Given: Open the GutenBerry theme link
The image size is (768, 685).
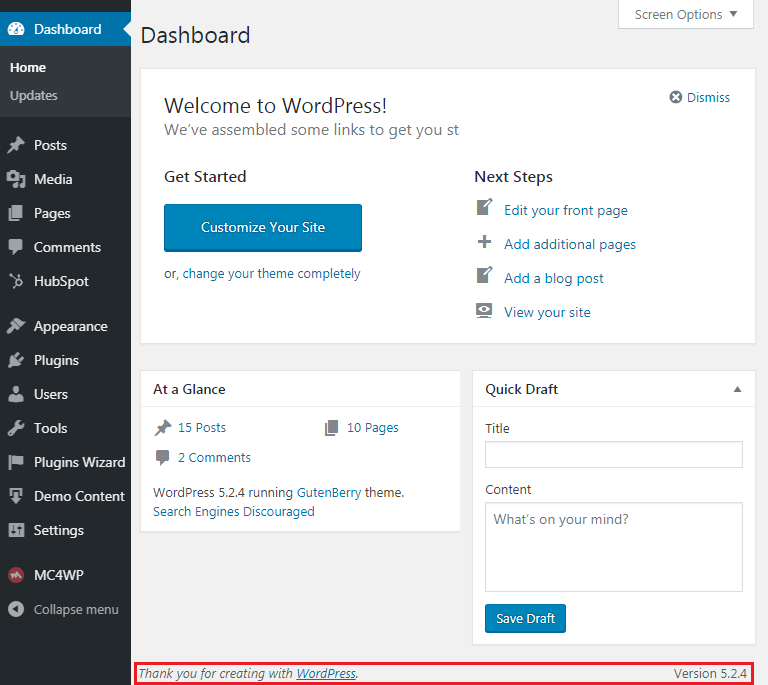Looking at the screenshot, I should (x=329, y=492).
